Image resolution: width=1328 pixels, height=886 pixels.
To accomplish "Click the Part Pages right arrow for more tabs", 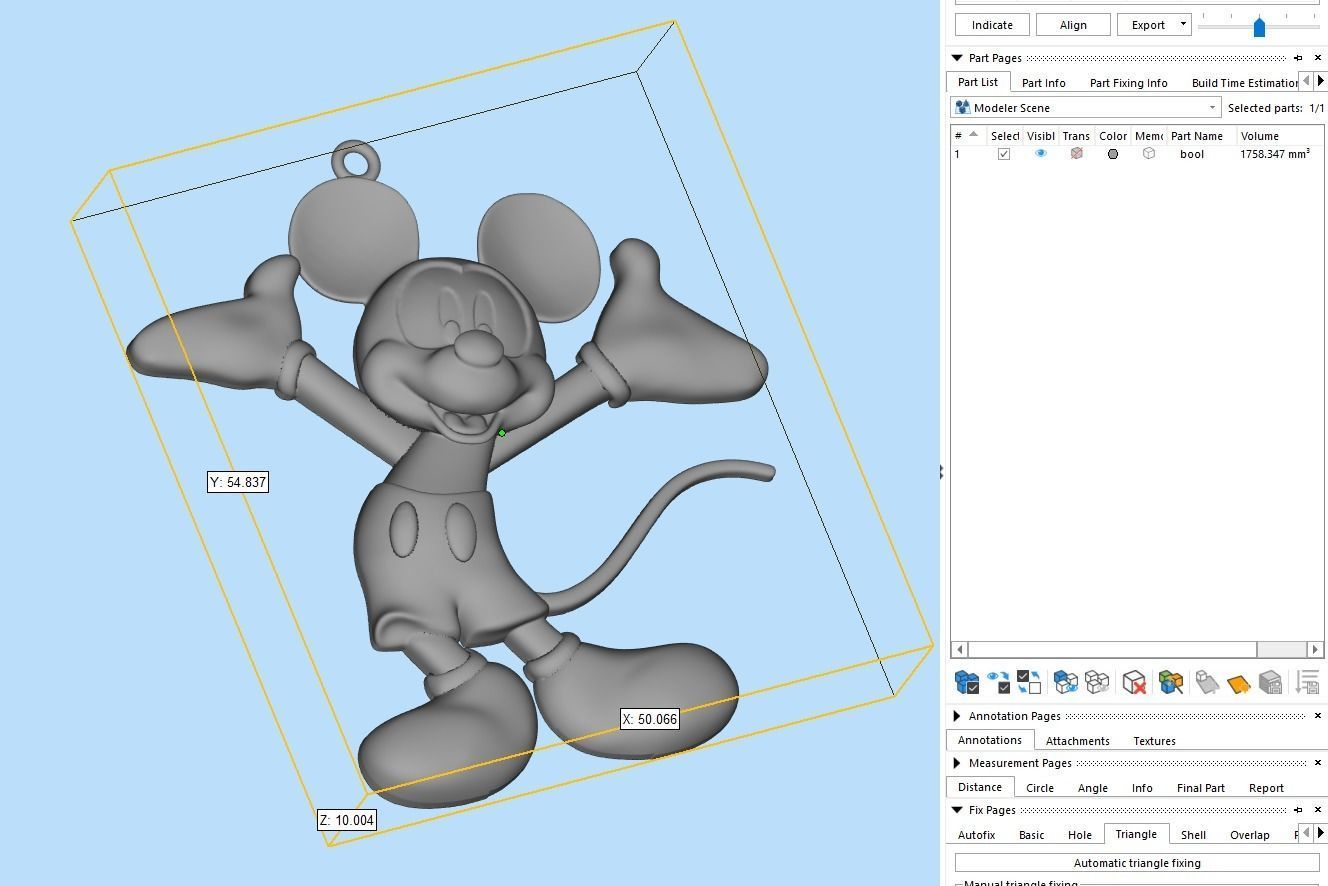I will tap(1320, 81).
